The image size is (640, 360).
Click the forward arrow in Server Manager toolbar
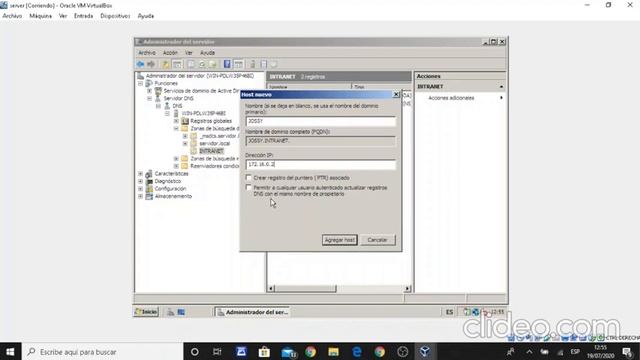pyautogui.click(x=151, y=64)
